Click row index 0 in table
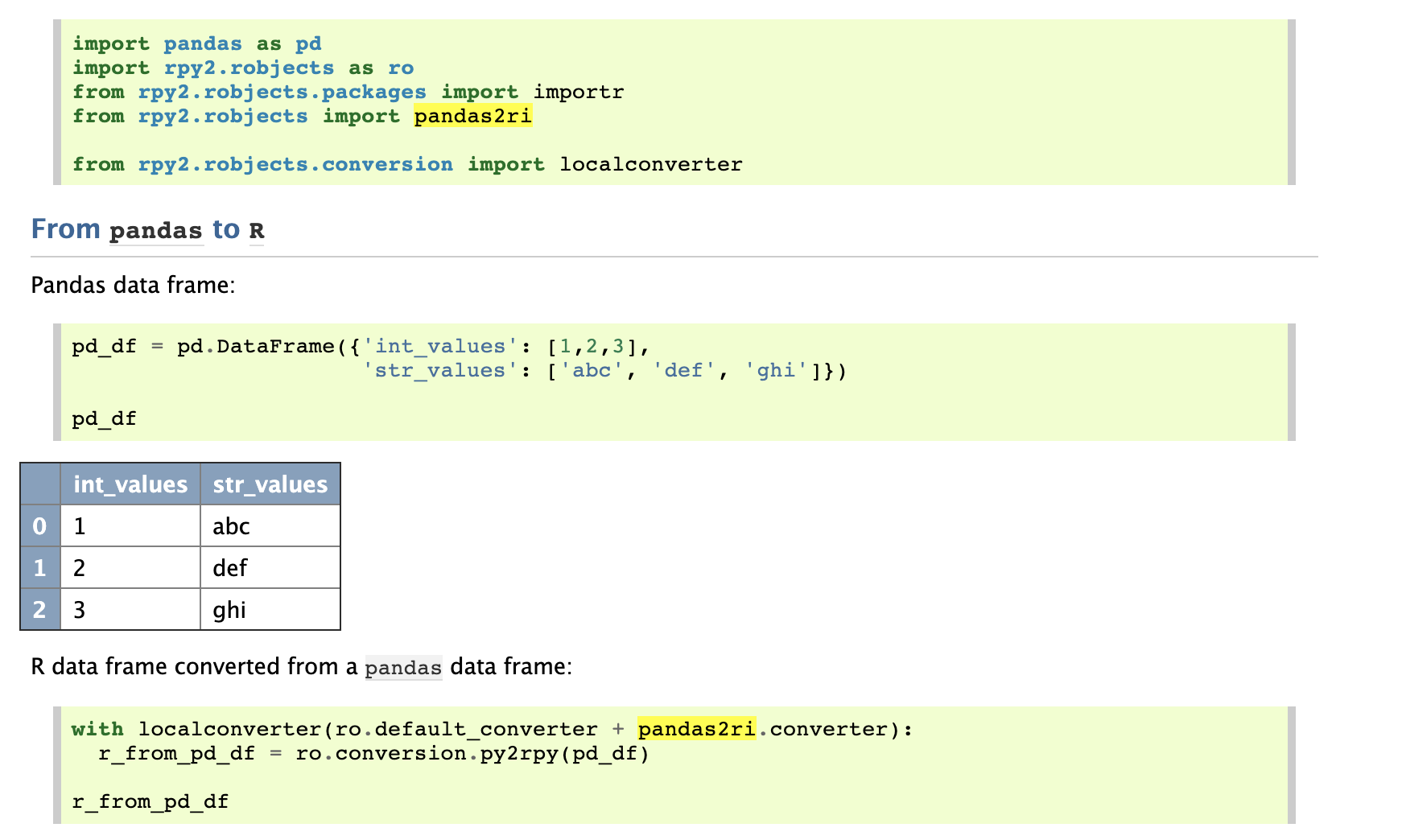This screenshot has height=840, width=1402. [40, 526]
